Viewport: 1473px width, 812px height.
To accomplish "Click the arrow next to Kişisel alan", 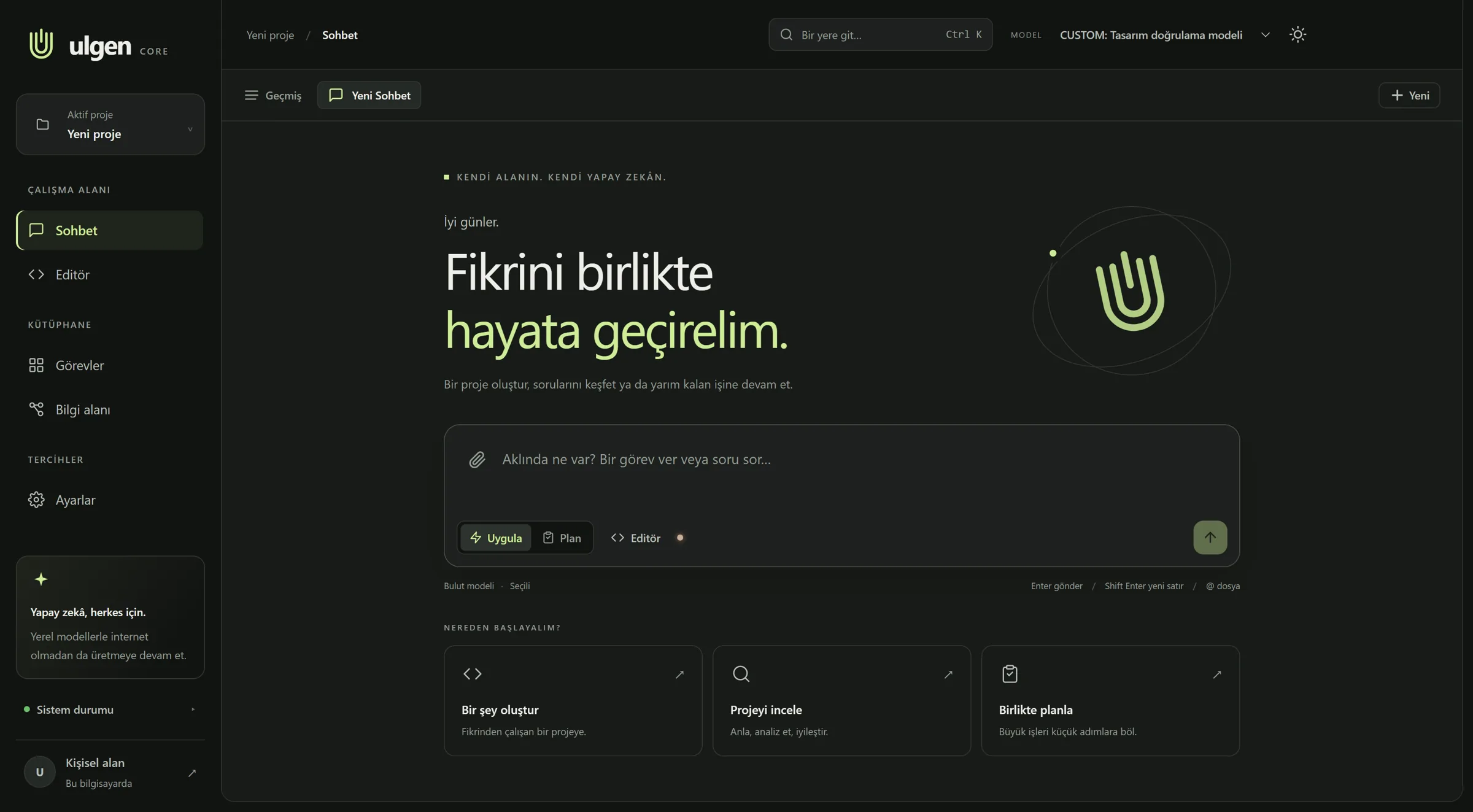I will pyautogui.click(x=191, y=773).
